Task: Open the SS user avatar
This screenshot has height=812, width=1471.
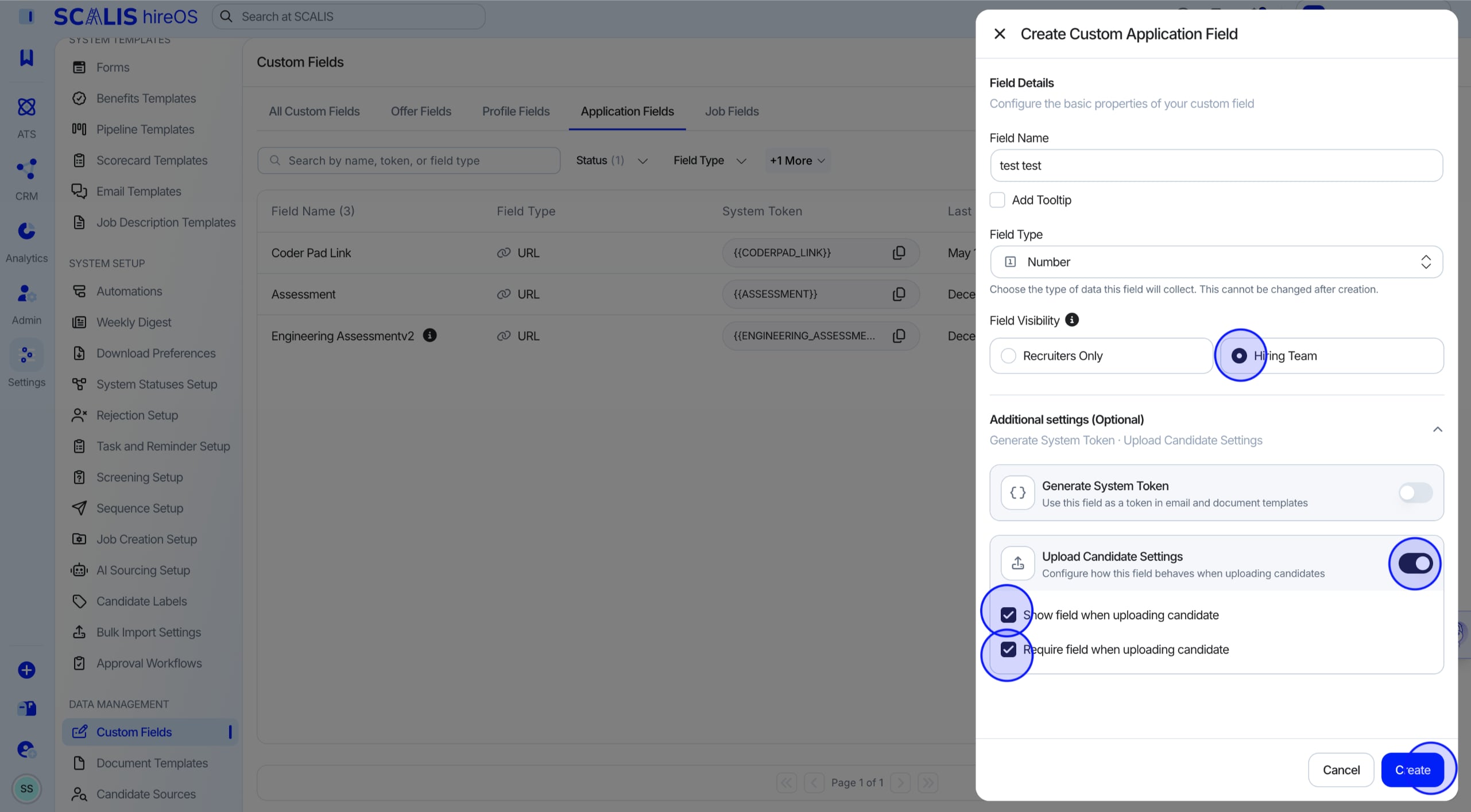Action: point(26,788)
